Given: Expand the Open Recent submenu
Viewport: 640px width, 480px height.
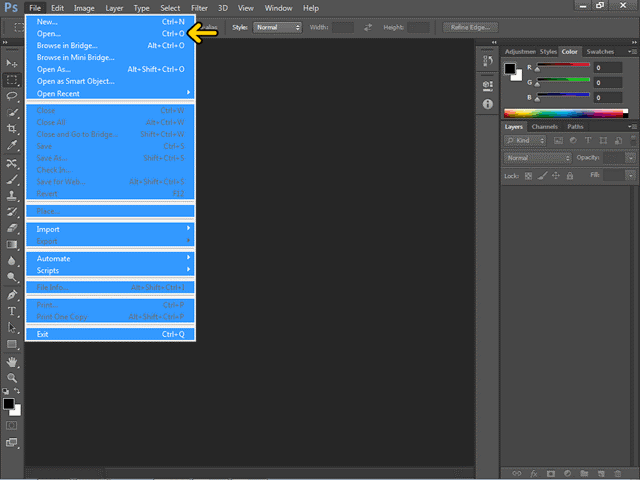Looking at the screenshot, I should (110, 93).
